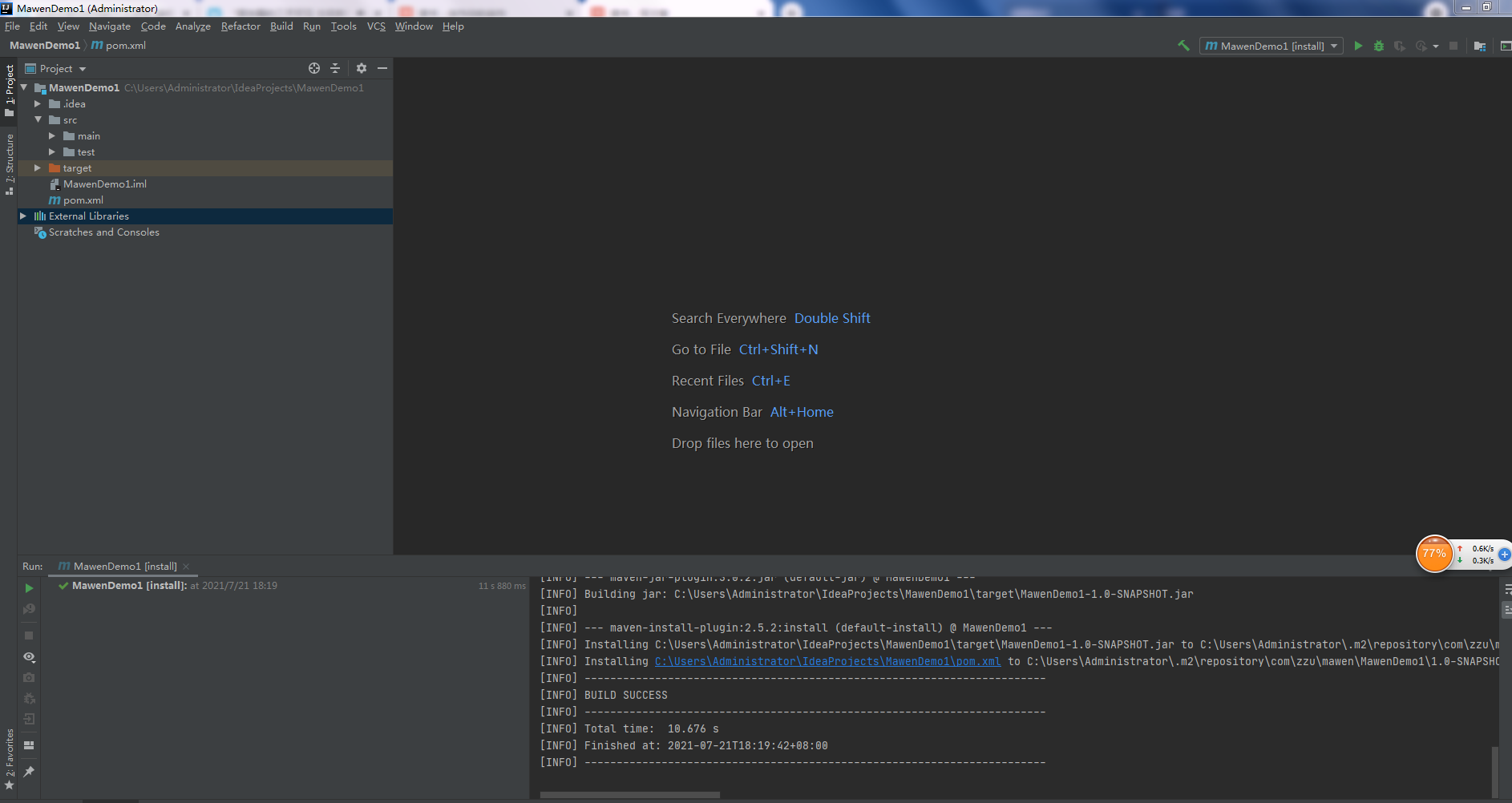Click the network speed monitor widget showing 77%
The width and height of the screenshot is (1512, 803).
tap(1434, 554)
